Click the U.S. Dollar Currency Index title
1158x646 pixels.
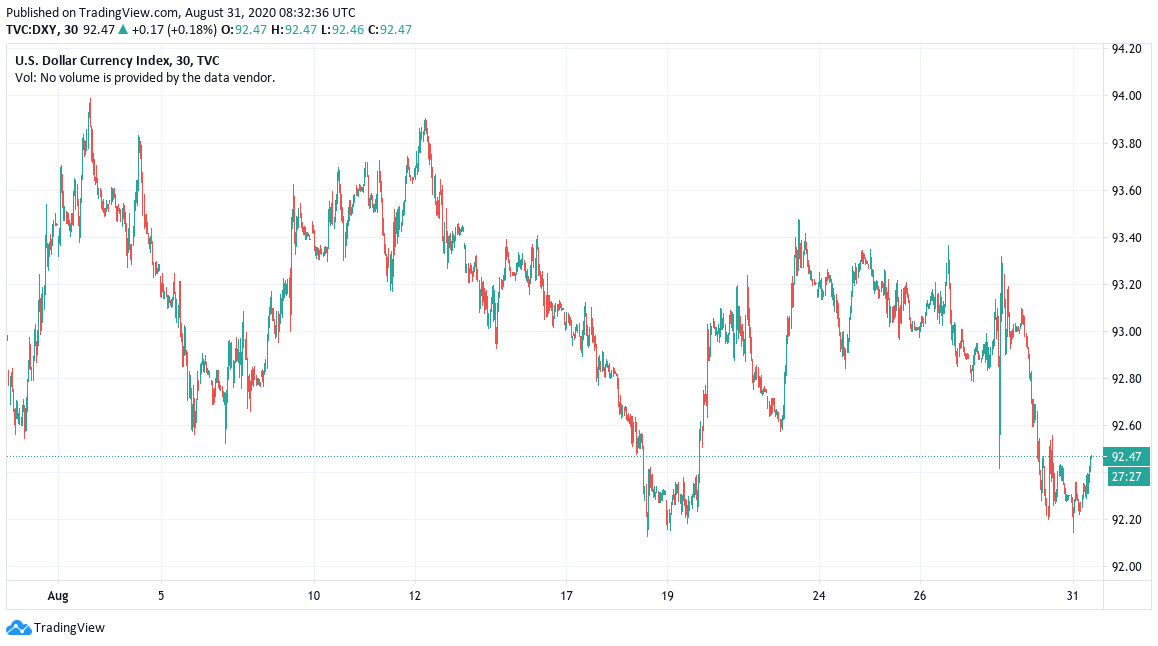tap(117, 60)
